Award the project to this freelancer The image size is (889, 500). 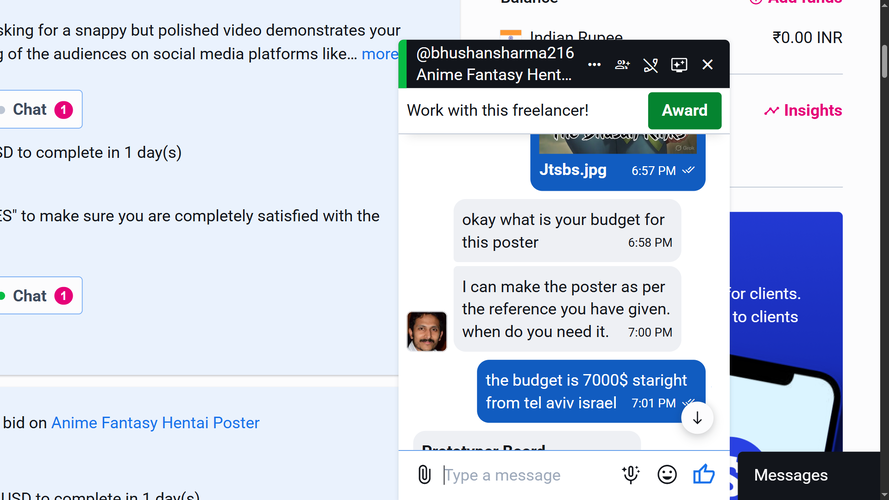684,111
